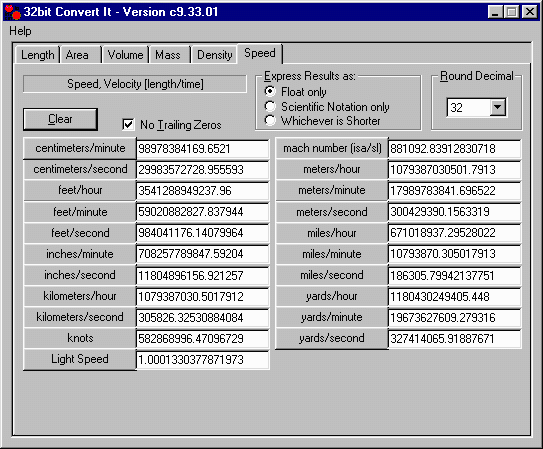Click the Round Decimal value field showing 32
Screen dimensions: 543x449
click(468, 107)
